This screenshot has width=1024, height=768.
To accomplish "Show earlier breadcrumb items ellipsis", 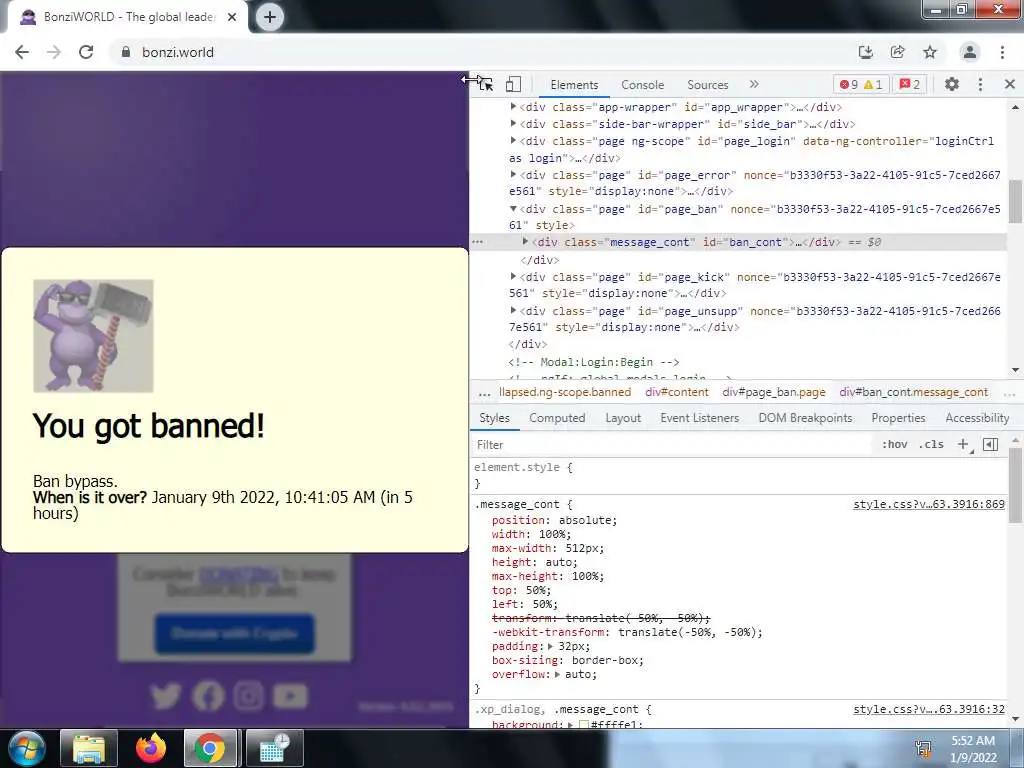I will 484,393.
